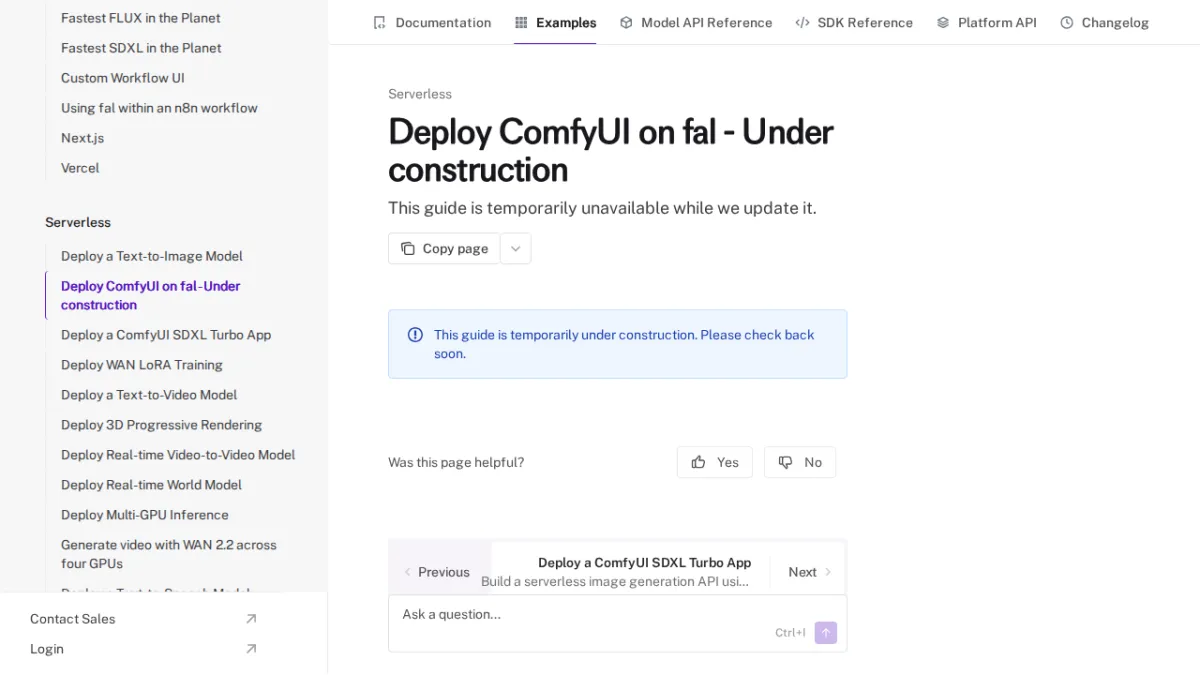
Task: Click the arrow icon beside Contact Sales
Action: [251, 619]
